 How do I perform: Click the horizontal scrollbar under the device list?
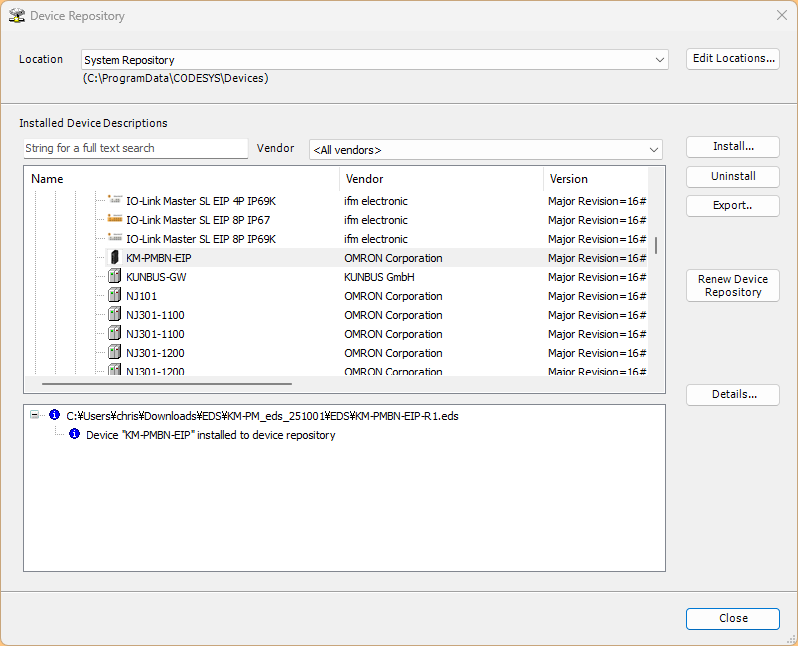166,383
